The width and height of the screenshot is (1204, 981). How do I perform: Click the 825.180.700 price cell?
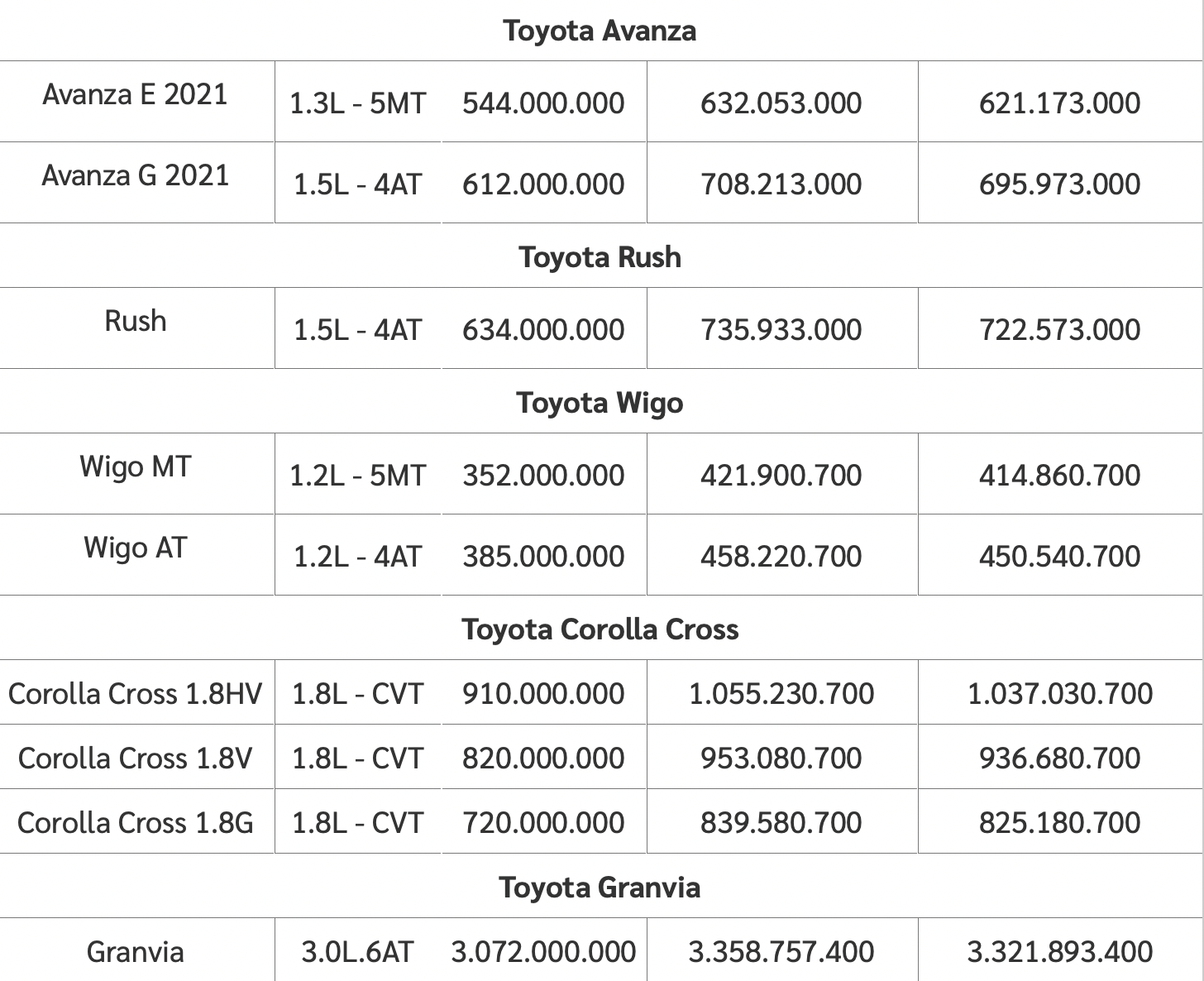pos(1059,822)
